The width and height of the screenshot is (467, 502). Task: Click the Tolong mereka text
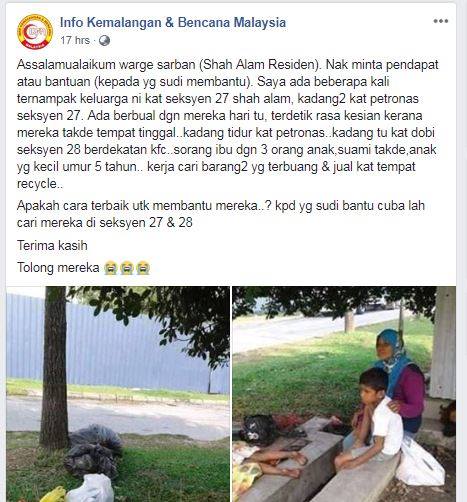click(58, 268)
